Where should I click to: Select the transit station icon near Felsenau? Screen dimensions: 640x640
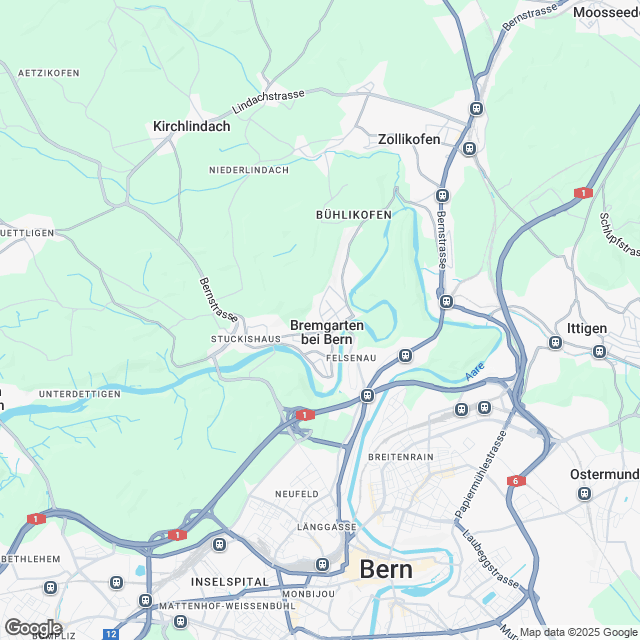tap(405, 356)
